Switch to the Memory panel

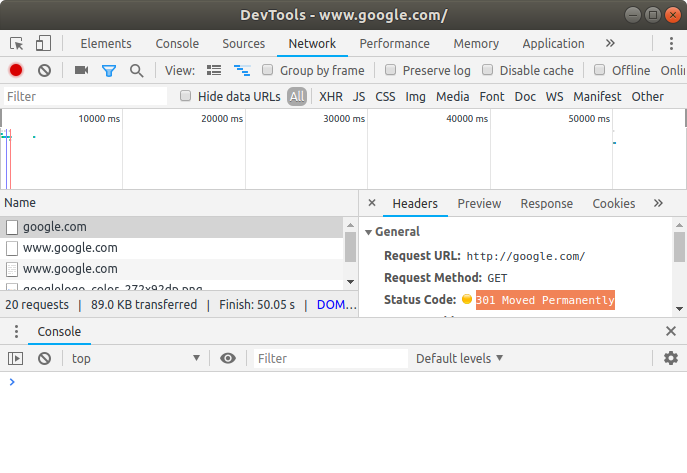pyautogui.click(x=476, y=44)
